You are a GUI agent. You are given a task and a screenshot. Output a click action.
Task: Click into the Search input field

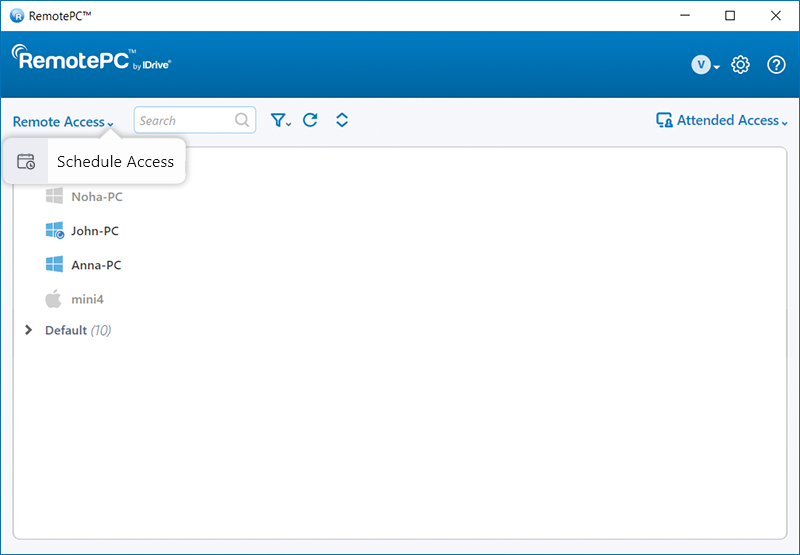click(x=185, y=120)
